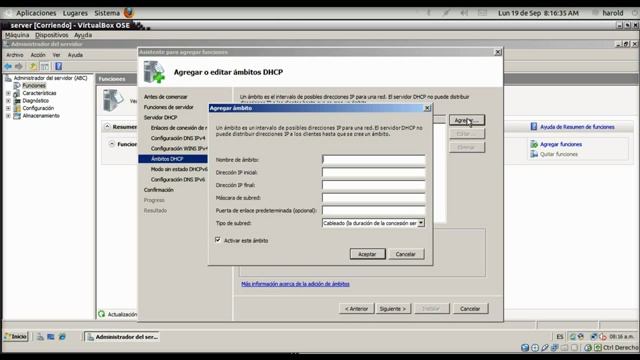
Task: Click the Características tree node icon
Action: (17, 93)
